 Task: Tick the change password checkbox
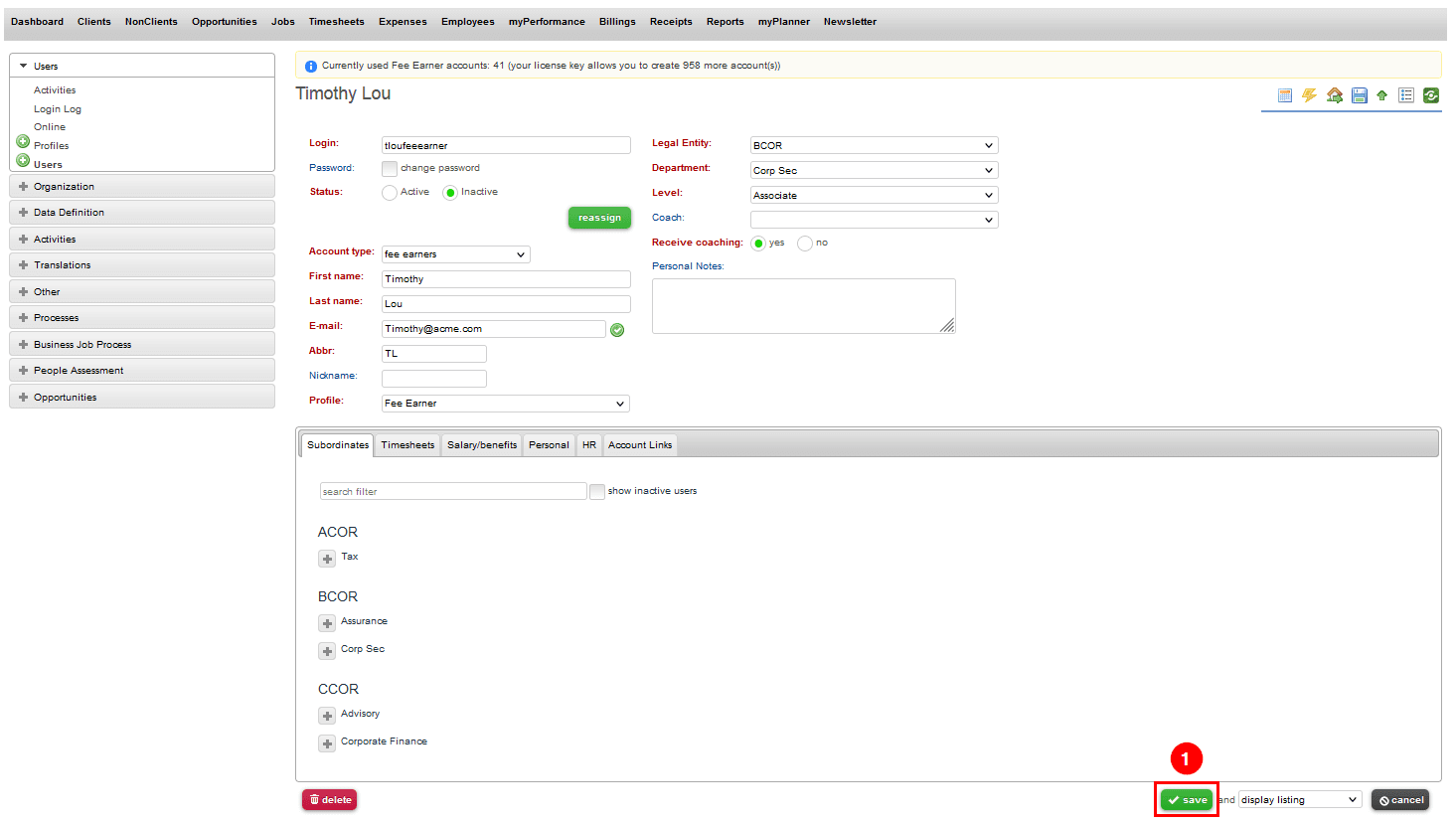(390, 169)
